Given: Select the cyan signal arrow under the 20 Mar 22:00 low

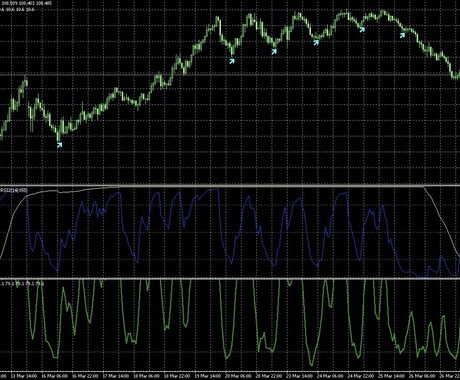Looking at the screenshot, I should (x=274, y=52).
